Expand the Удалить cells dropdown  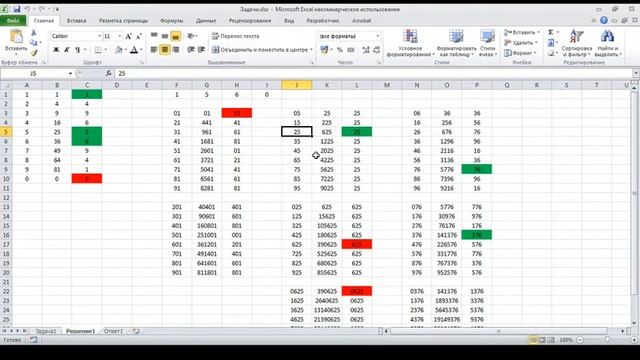536,42
